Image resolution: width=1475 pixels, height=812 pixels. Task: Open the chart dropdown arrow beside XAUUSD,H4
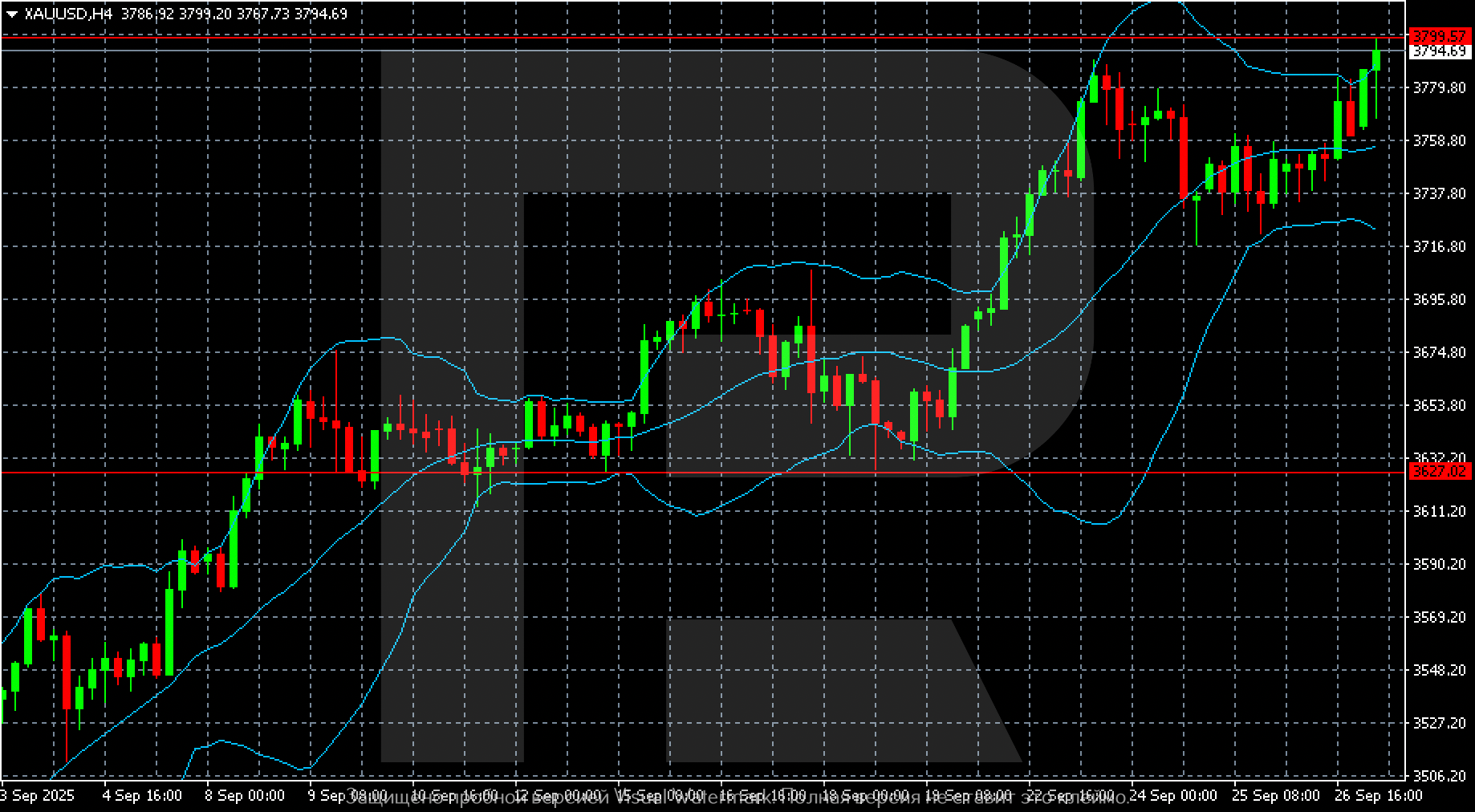coord(12,14)
